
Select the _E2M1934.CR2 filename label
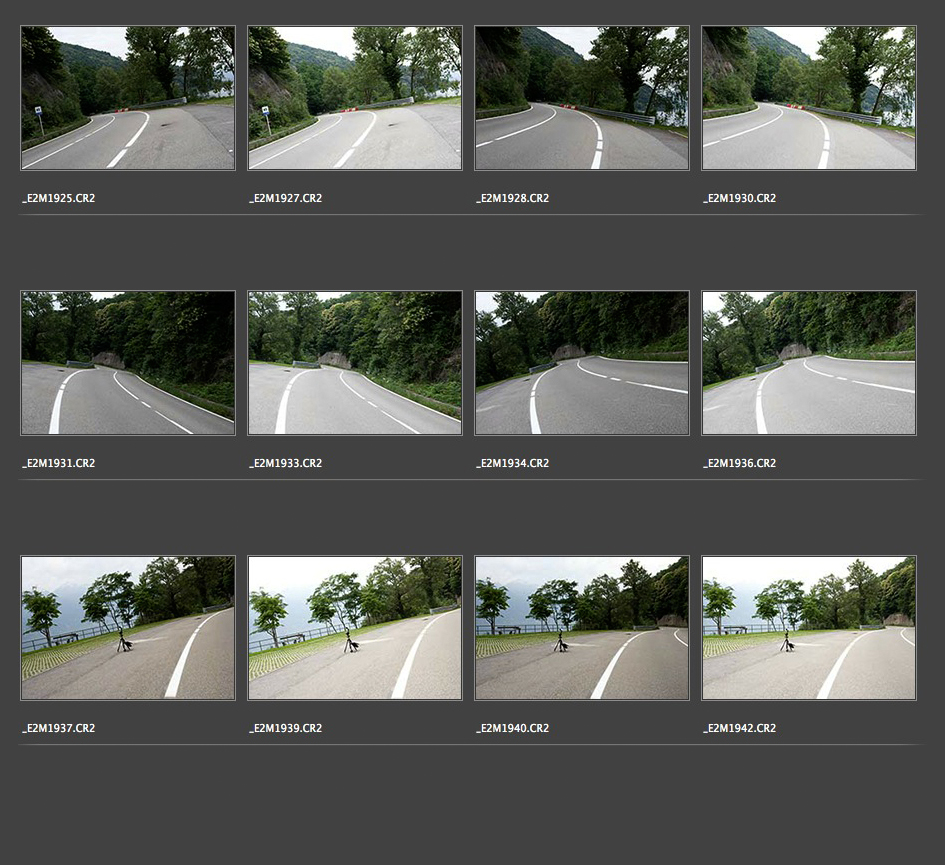coord(513,463)
